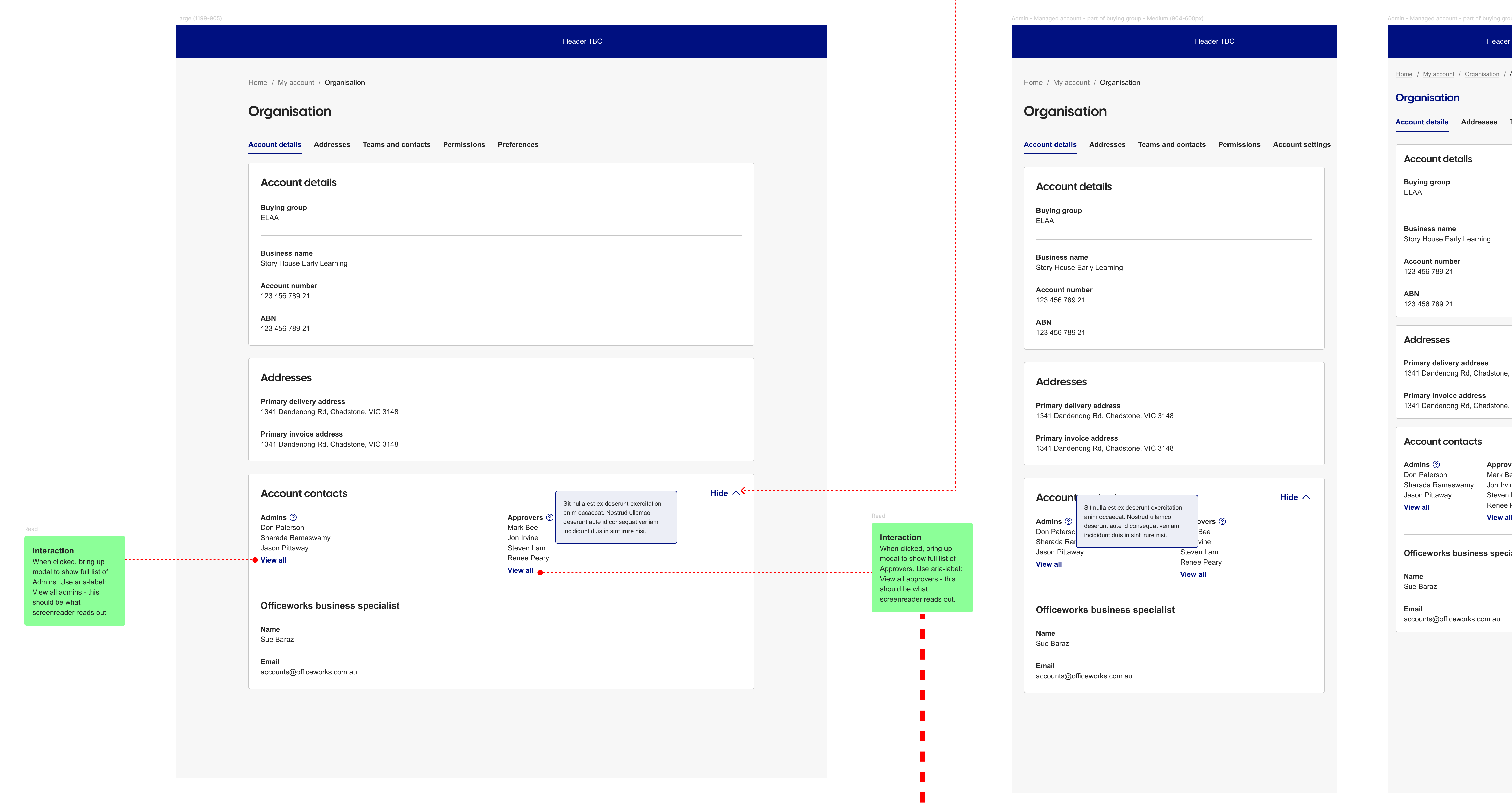Select green Interaction note about Approvers
Screen dimensions: 1512x810
[x=922, y=568]
